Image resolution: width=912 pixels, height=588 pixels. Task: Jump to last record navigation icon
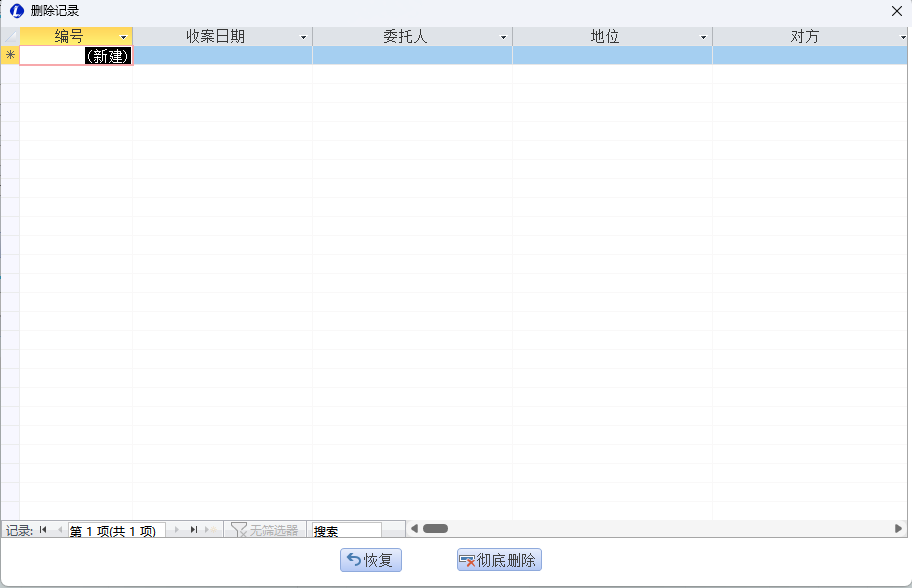coord(194,530)
